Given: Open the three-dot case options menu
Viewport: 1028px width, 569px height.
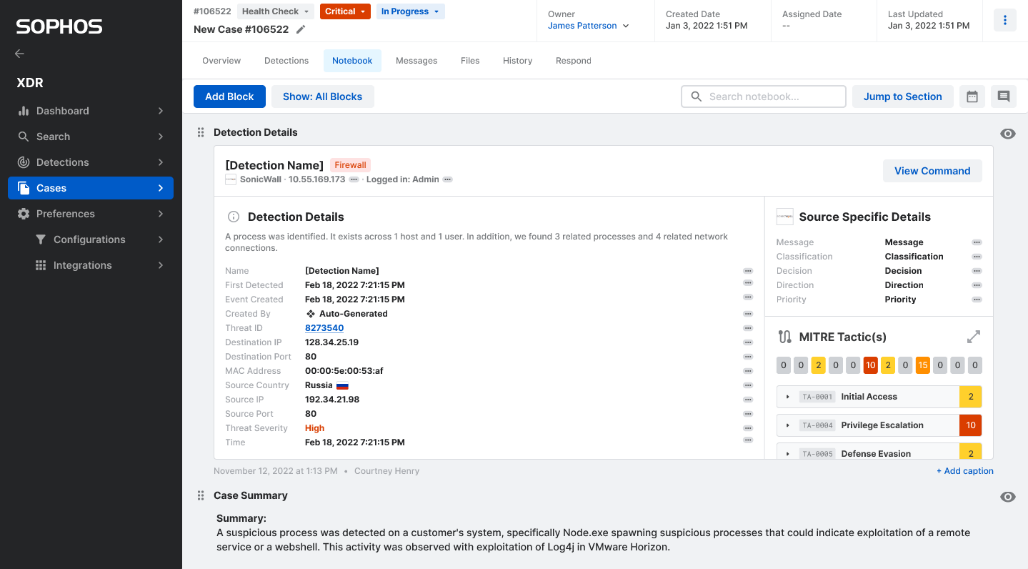Looking at the screenshot, I should pos(1004,20).
